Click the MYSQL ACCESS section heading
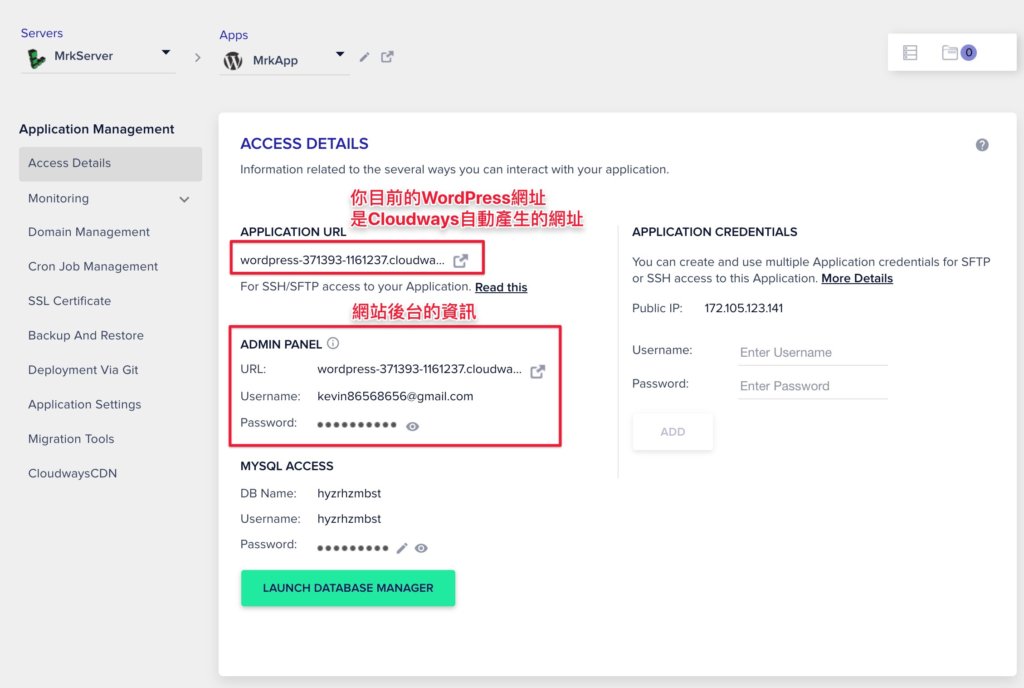The height and width of the screenshot is (688, 1024). 287,466
